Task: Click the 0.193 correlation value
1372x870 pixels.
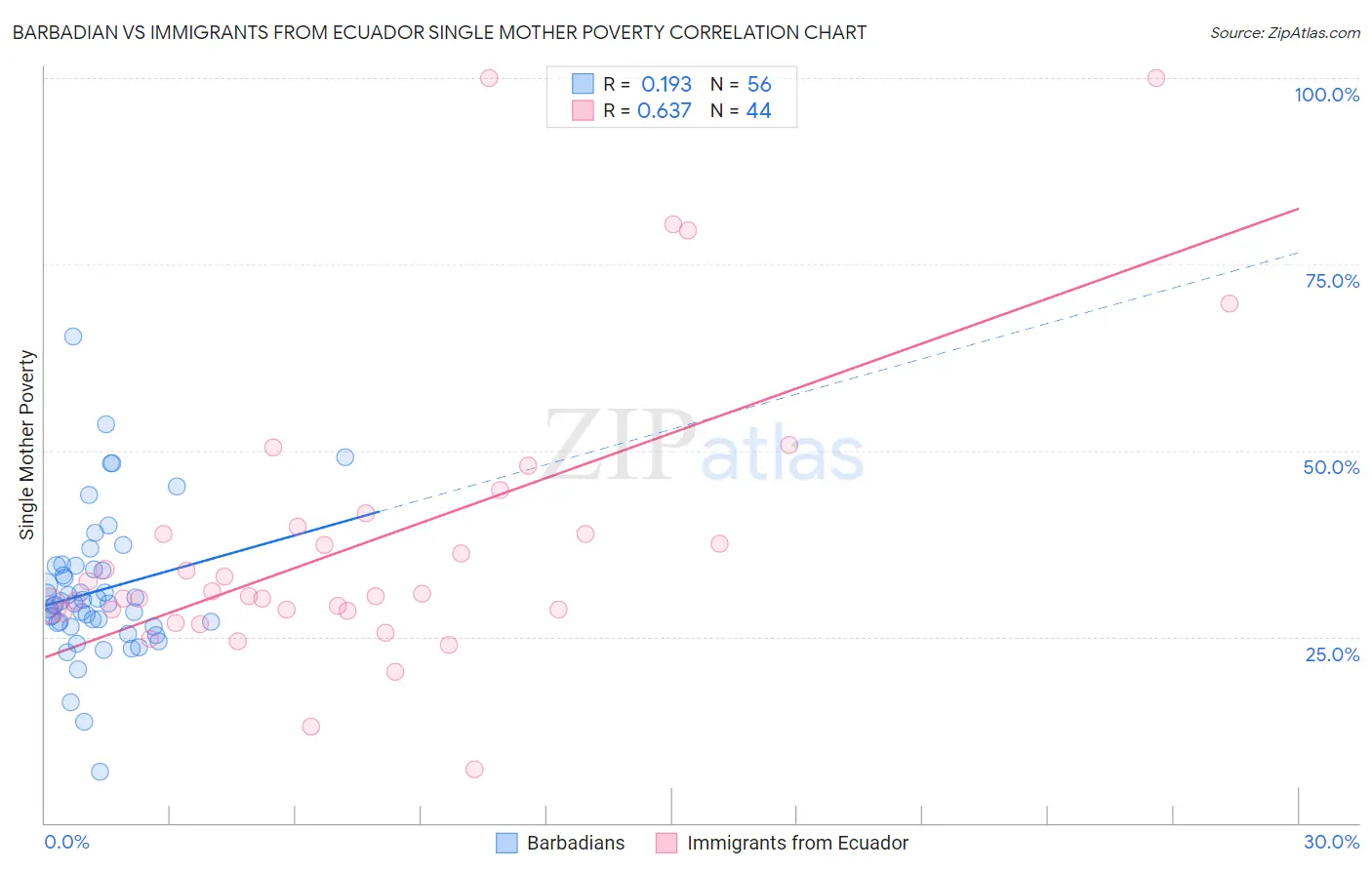Action: pyautogui.click(x=666, y=84)
